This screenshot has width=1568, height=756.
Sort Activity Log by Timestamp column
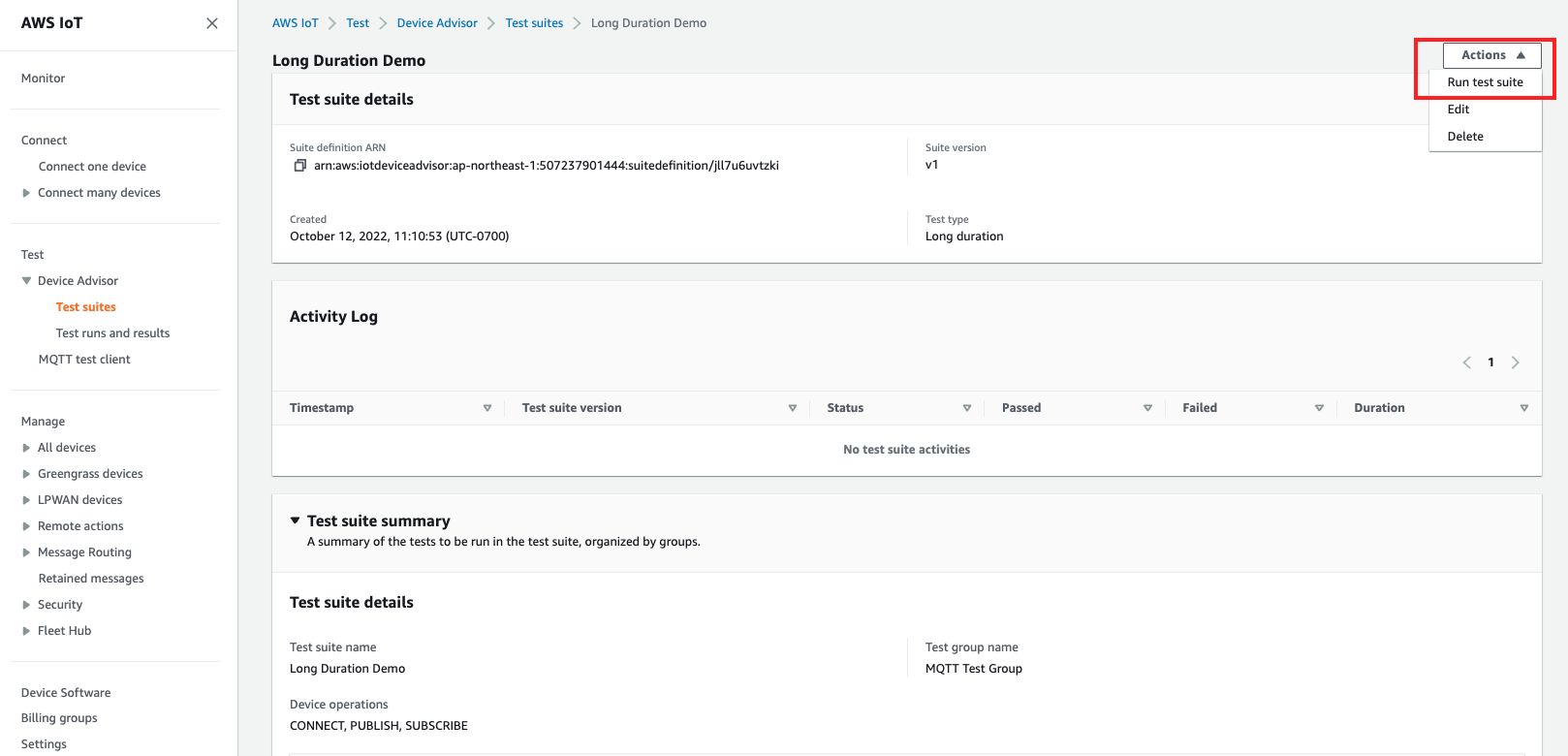(x=486, y=408)
